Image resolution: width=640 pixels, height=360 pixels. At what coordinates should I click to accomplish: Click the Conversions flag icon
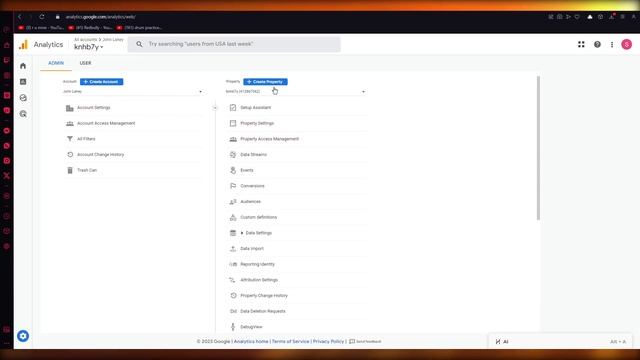coord(233,186)
